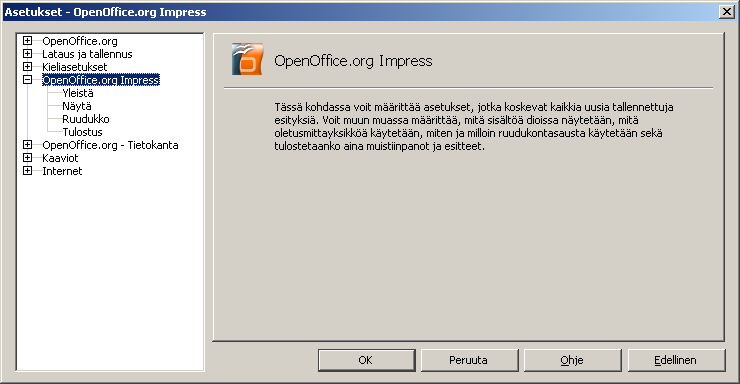
Task: Expand the Lataus ja tallennus node
Action: [27, 54]
